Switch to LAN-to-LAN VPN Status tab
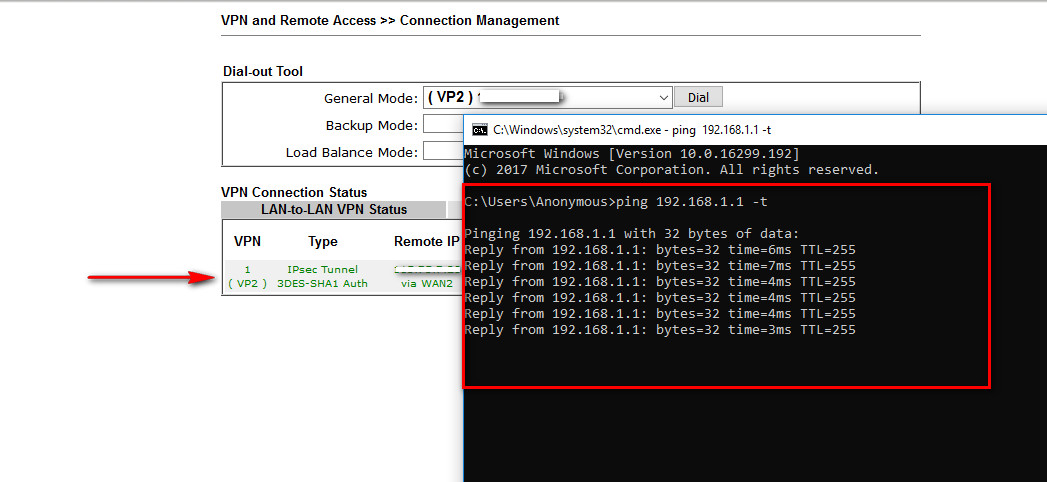 click(x=333, y=210)
